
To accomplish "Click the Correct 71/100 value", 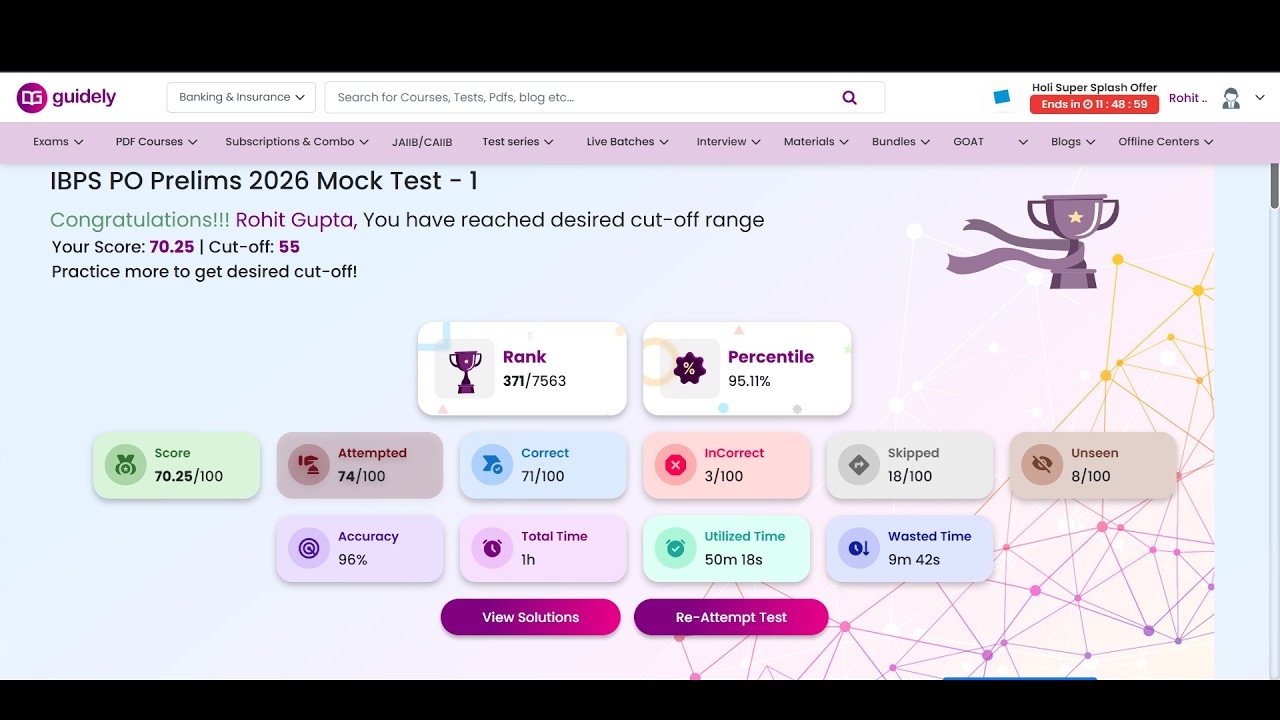I will (x=543, y=476).
